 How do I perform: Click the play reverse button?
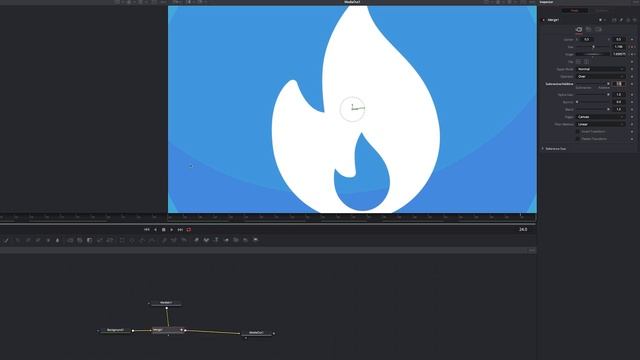coord(155,230)
